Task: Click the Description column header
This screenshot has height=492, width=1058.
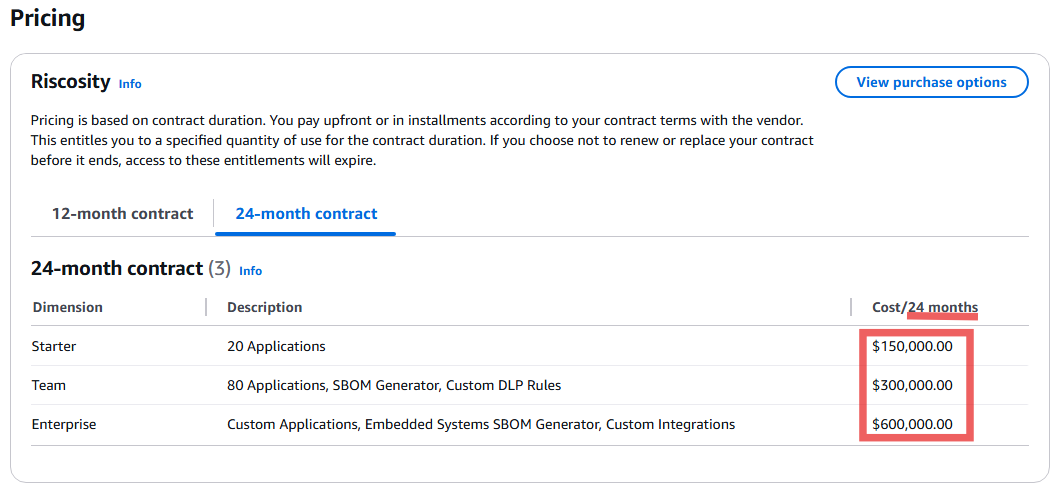Action: tap(264, 308)
